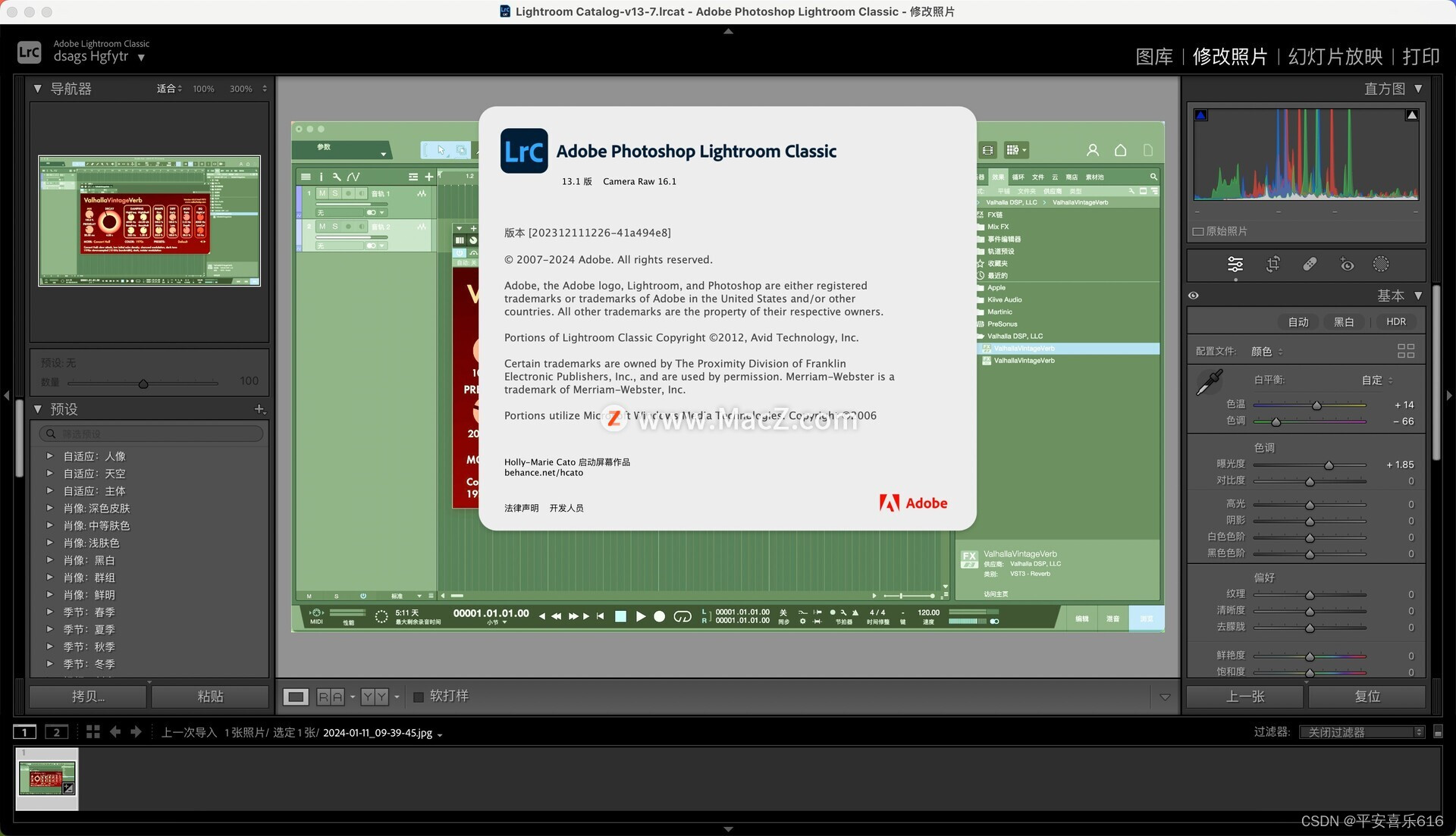Open the 法律声明 link
The width and height of the screenshot is (1456, 836).
[521, 509]
